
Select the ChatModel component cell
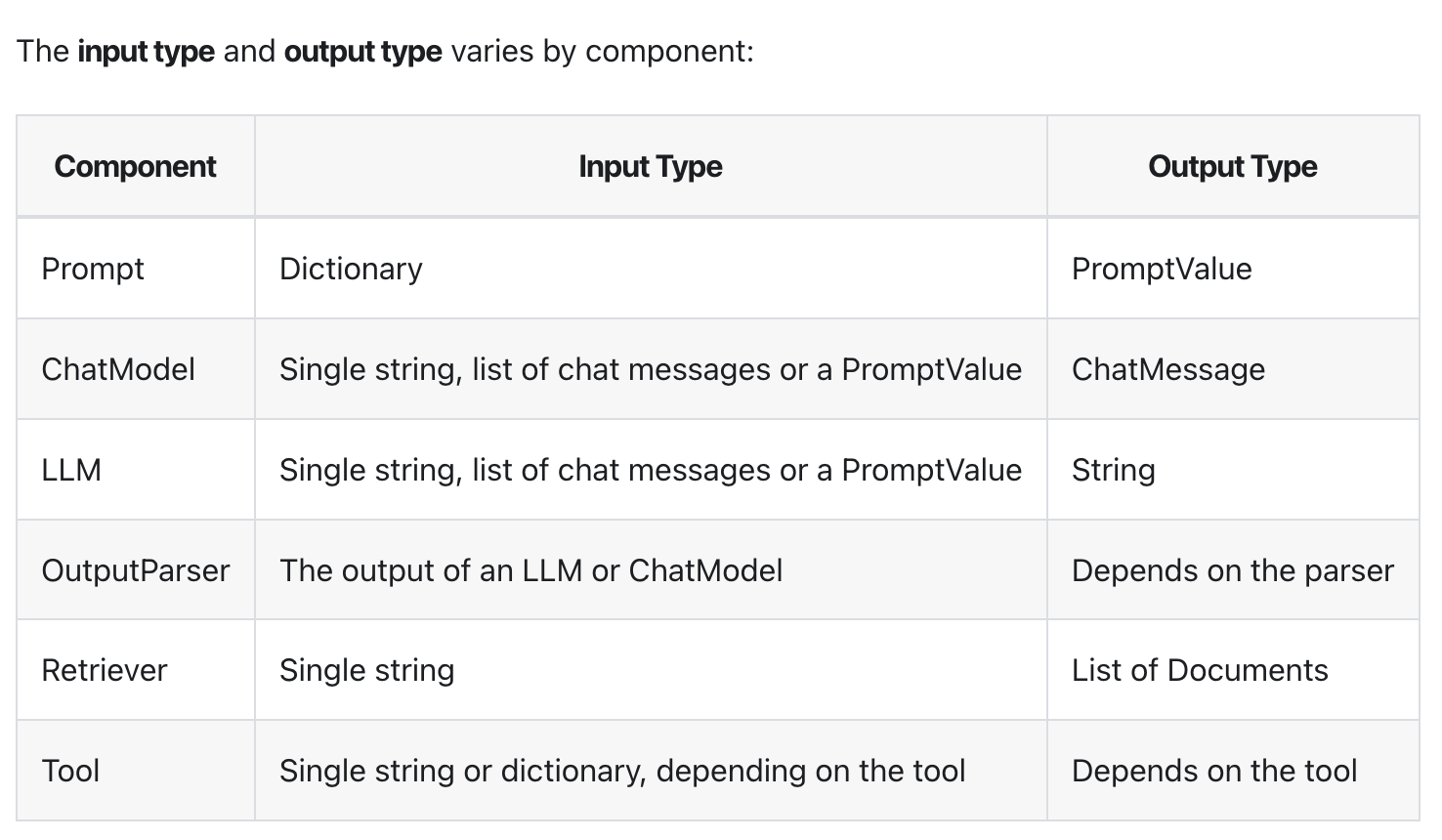click(118, 369)
